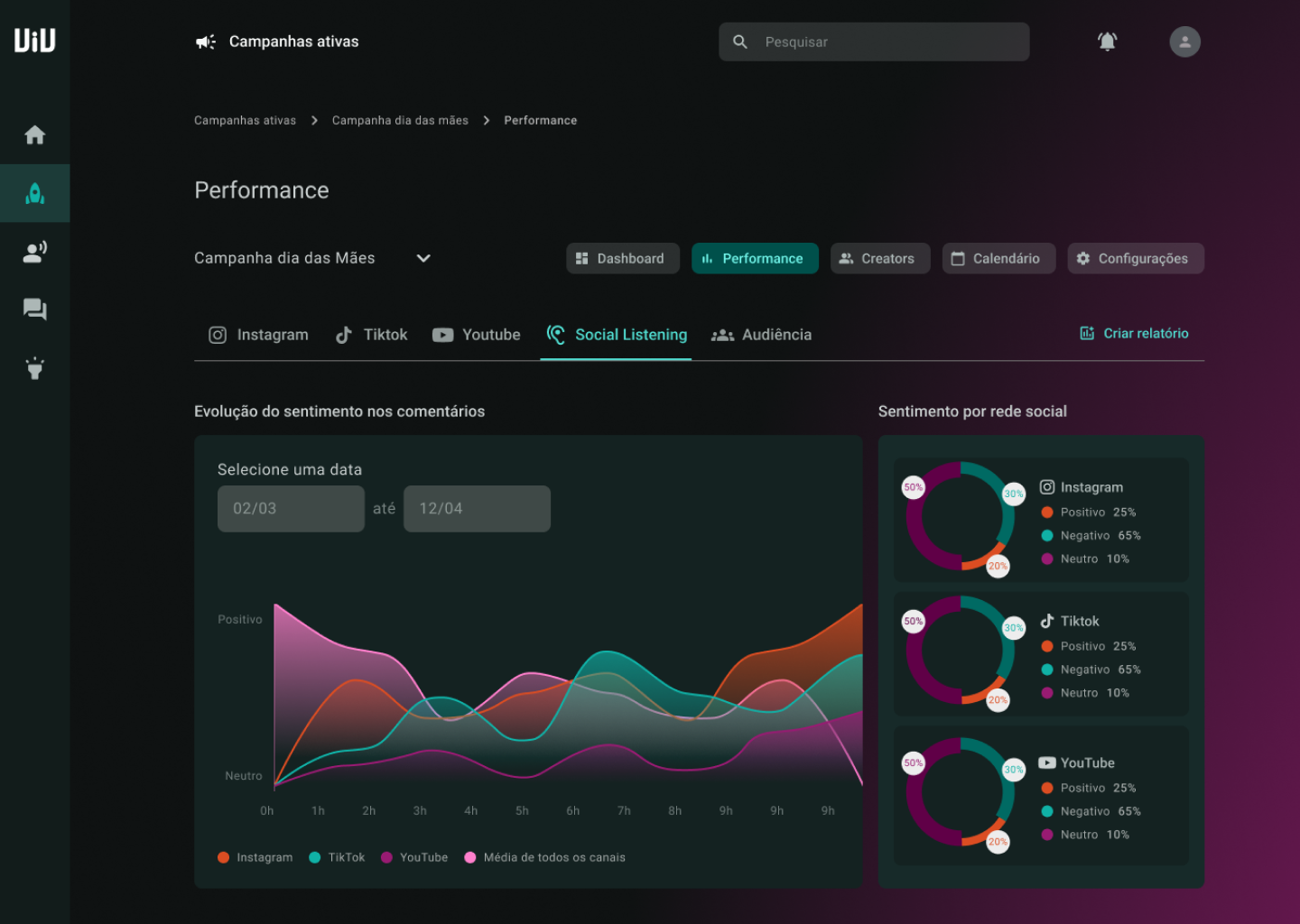Set end date field 12/04
Viewport: 1300px width, 924px height.
[x=477, y=509]
